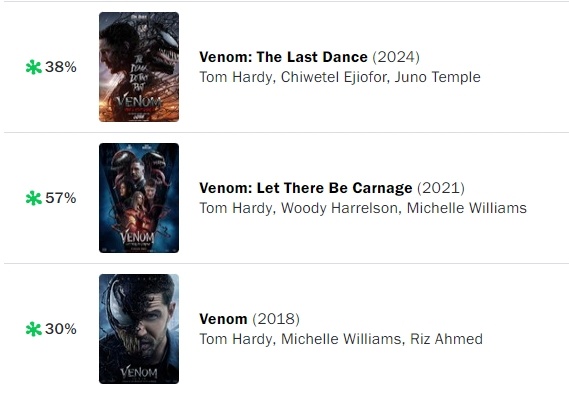The width and height of the screenshot is (569, 394).
Task: Click the 57% score text
Action: click(61, 198)
